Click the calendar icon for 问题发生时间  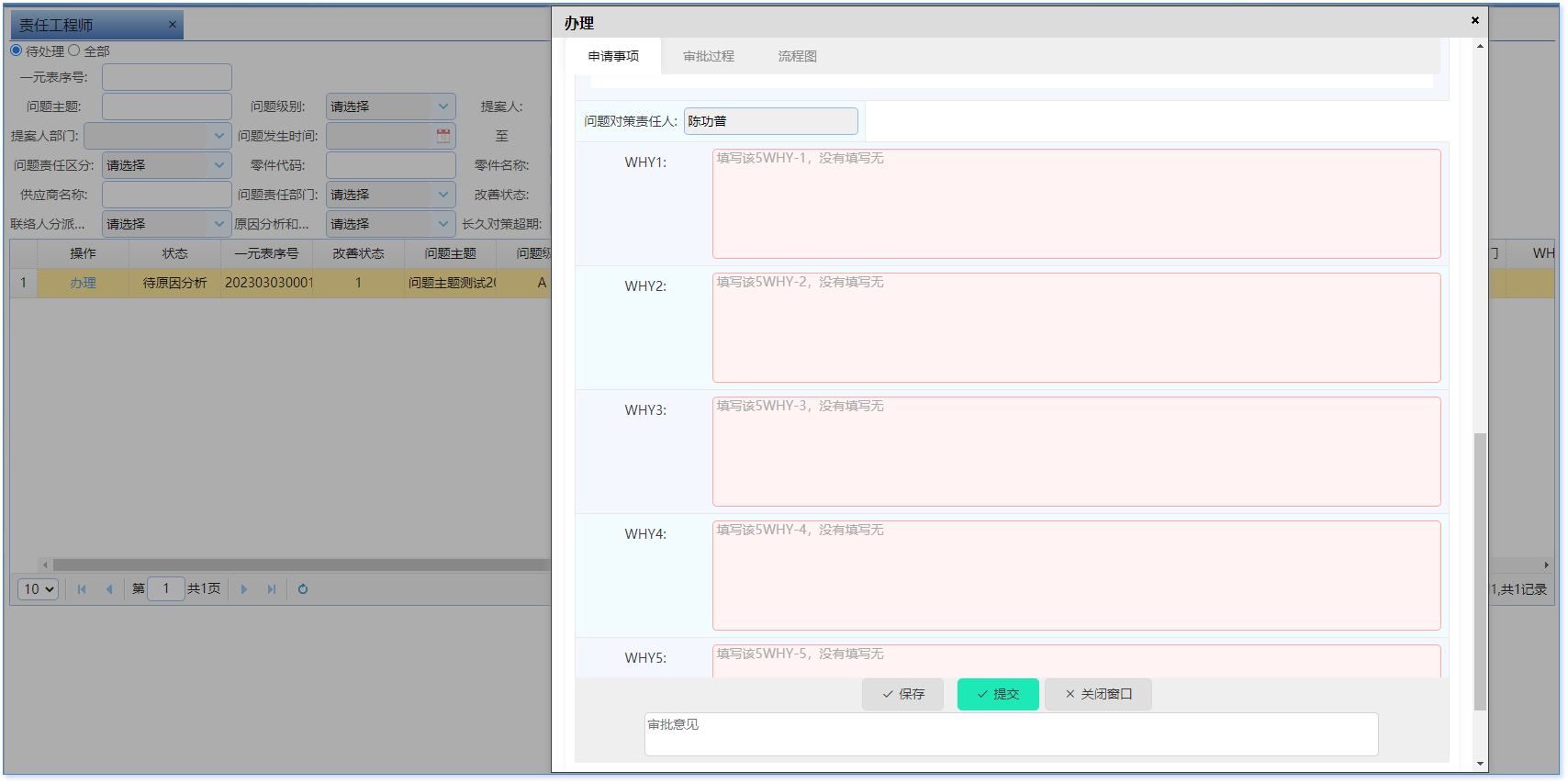443,136
